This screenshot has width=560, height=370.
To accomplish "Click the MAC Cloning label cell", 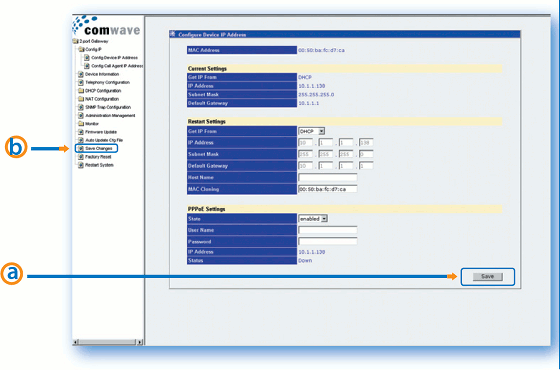I will (x=242, y=189).
